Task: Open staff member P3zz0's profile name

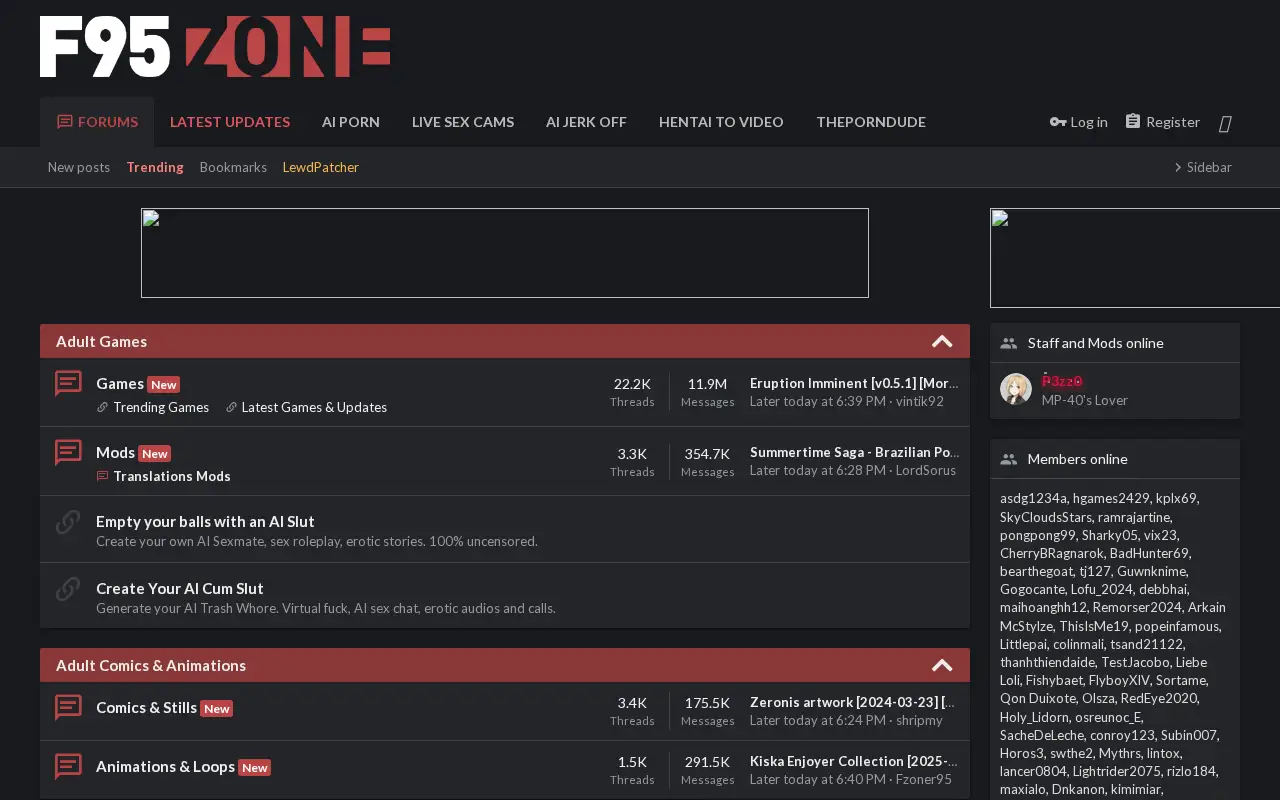Action: (1062, 381)
